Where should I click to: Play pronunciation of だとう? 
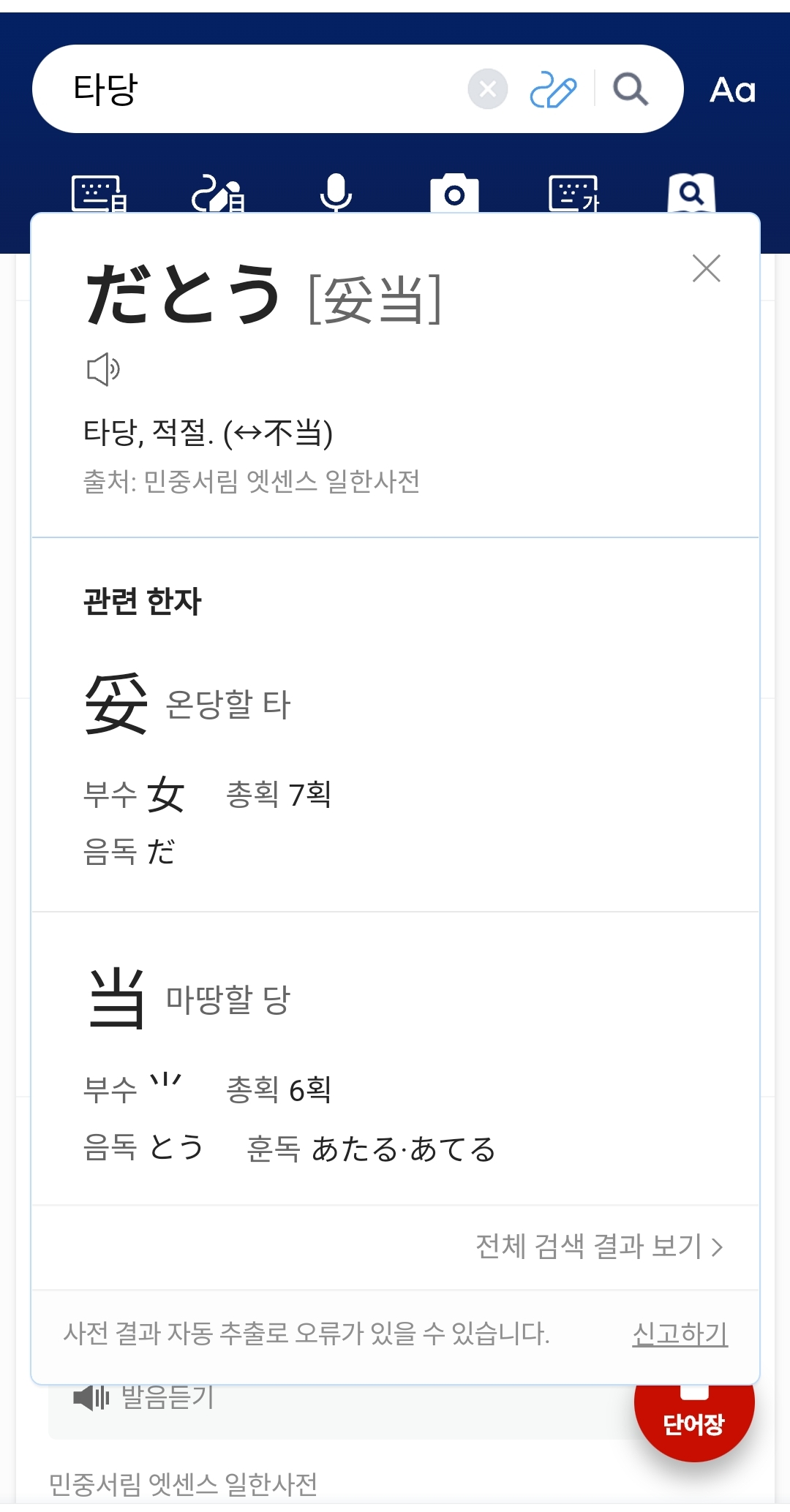(103, 369)
